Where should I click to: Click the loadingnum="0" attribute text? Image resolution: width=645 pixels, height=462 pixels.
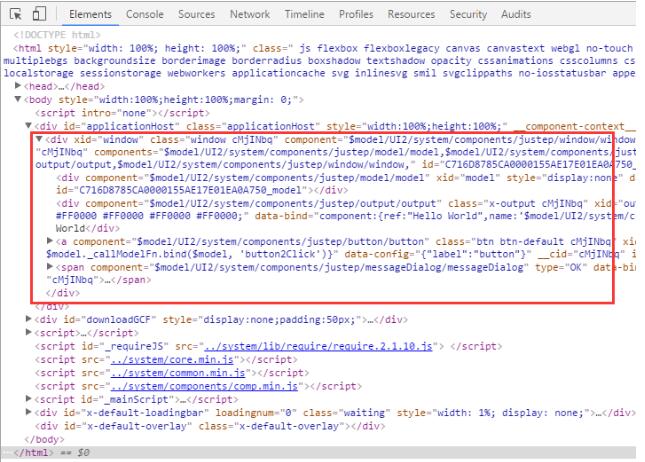click(x=256, y=413)
